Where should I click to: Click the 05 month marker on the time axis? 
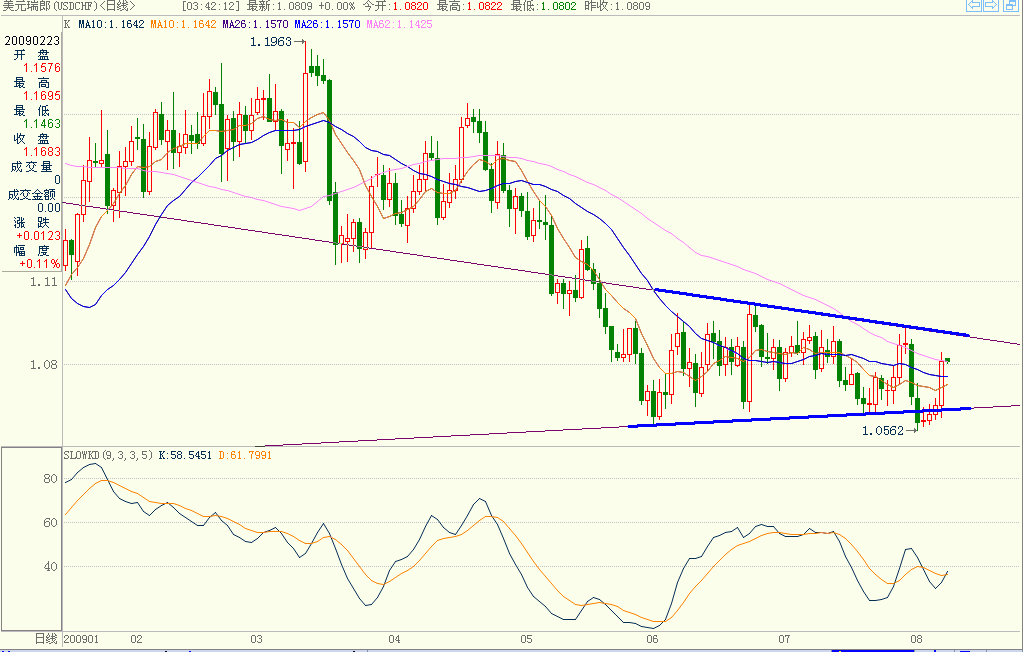(527, 639)
